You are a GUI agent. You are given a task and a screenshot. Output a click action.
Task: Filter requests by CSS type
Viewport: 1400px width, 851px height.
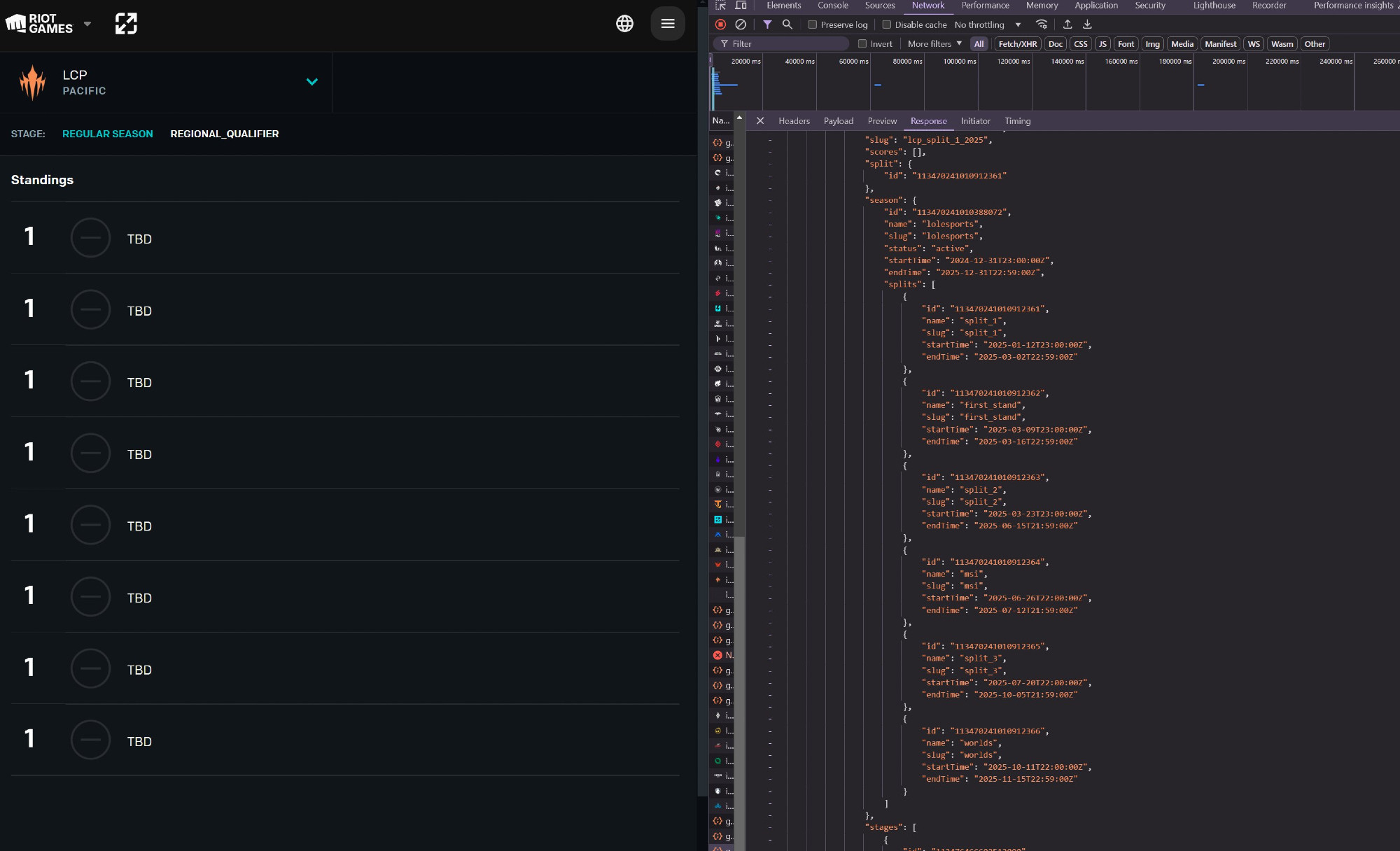[1081, 44]
